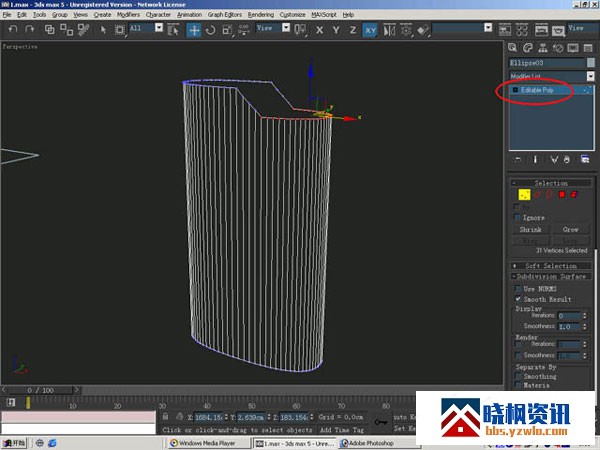This screenshot has height=450, width=600.
Task: Select the Border sub-object level icon
Action: (x=549, y=194)
